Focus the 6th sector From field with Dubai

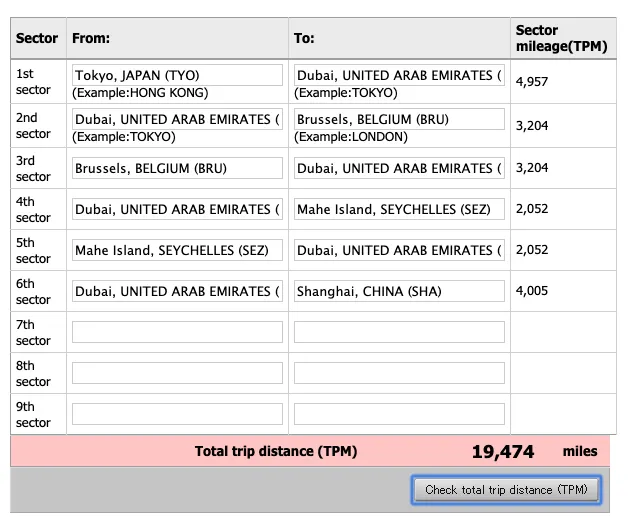click(177, 292)
